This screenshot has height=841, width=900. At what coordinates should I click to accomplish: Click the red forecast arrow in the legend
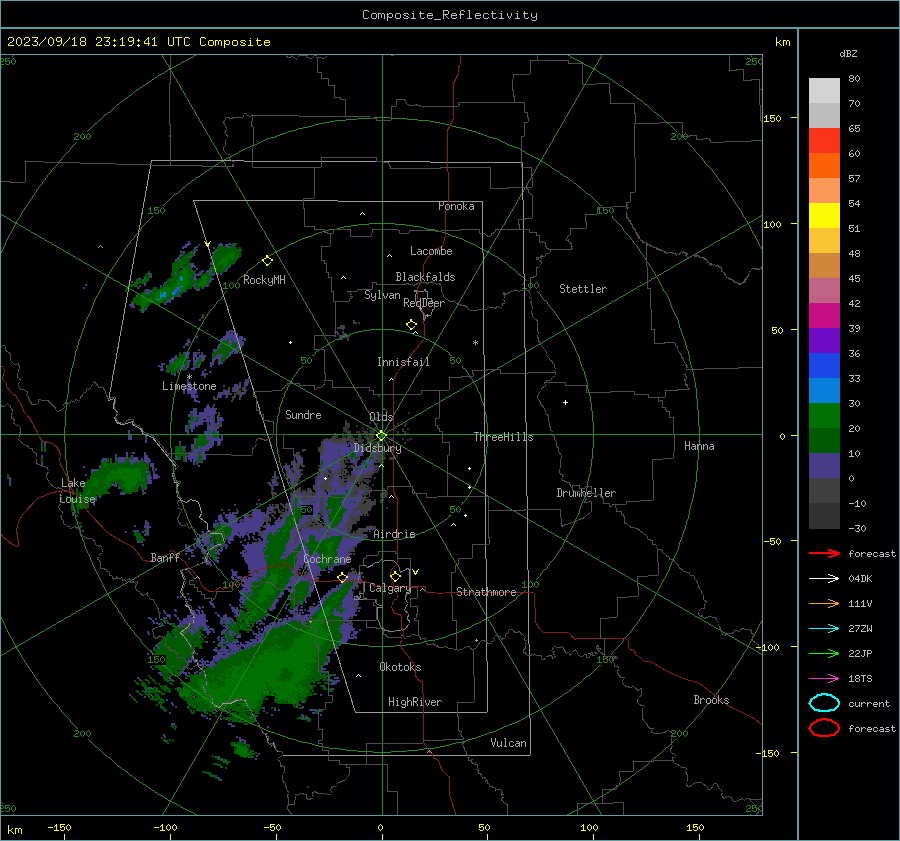coord(824,553)
